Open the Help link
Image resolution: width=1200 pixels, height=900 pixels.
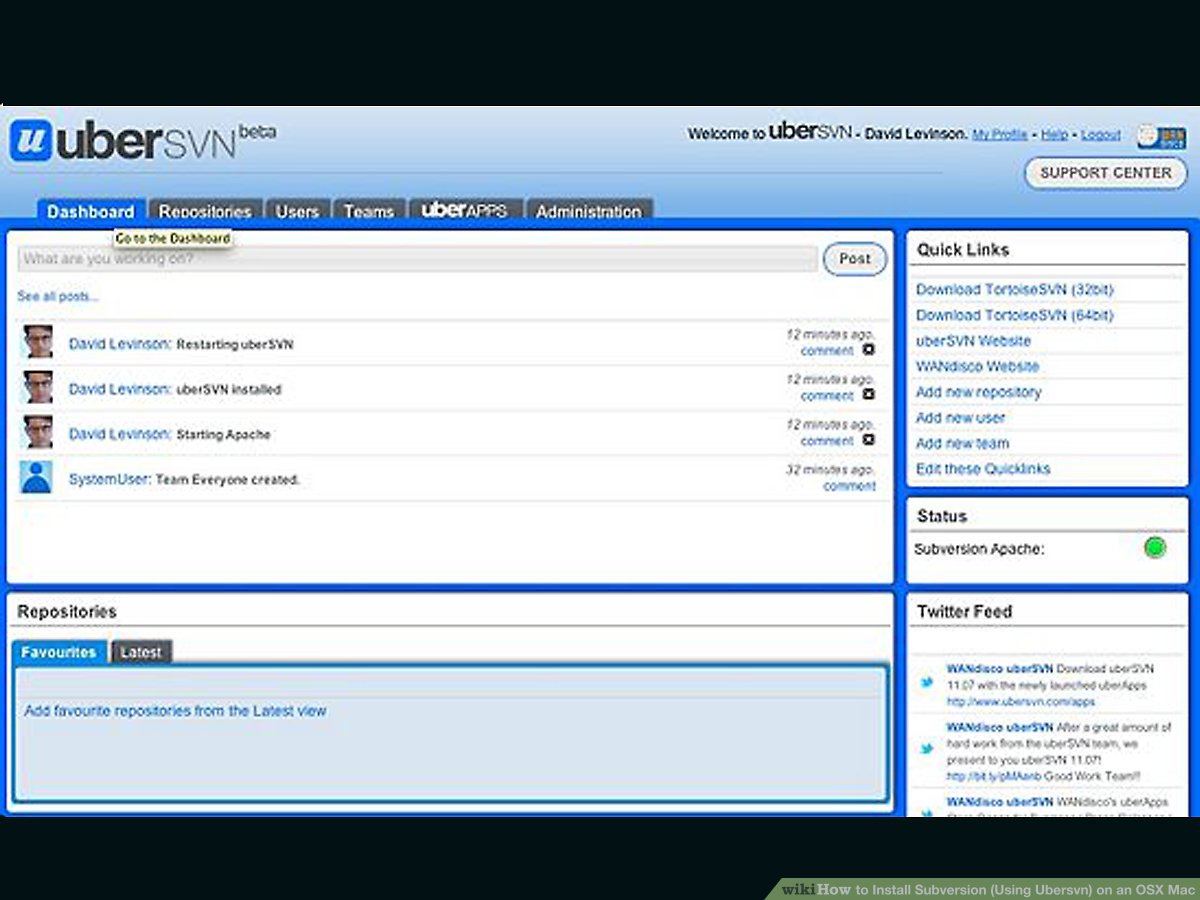pyautogui.click(x=1055, y=134)
